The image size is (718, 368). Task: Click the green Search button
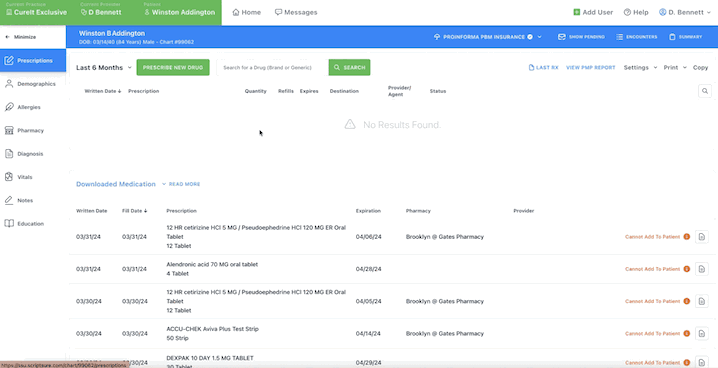(x=349, y=67)
